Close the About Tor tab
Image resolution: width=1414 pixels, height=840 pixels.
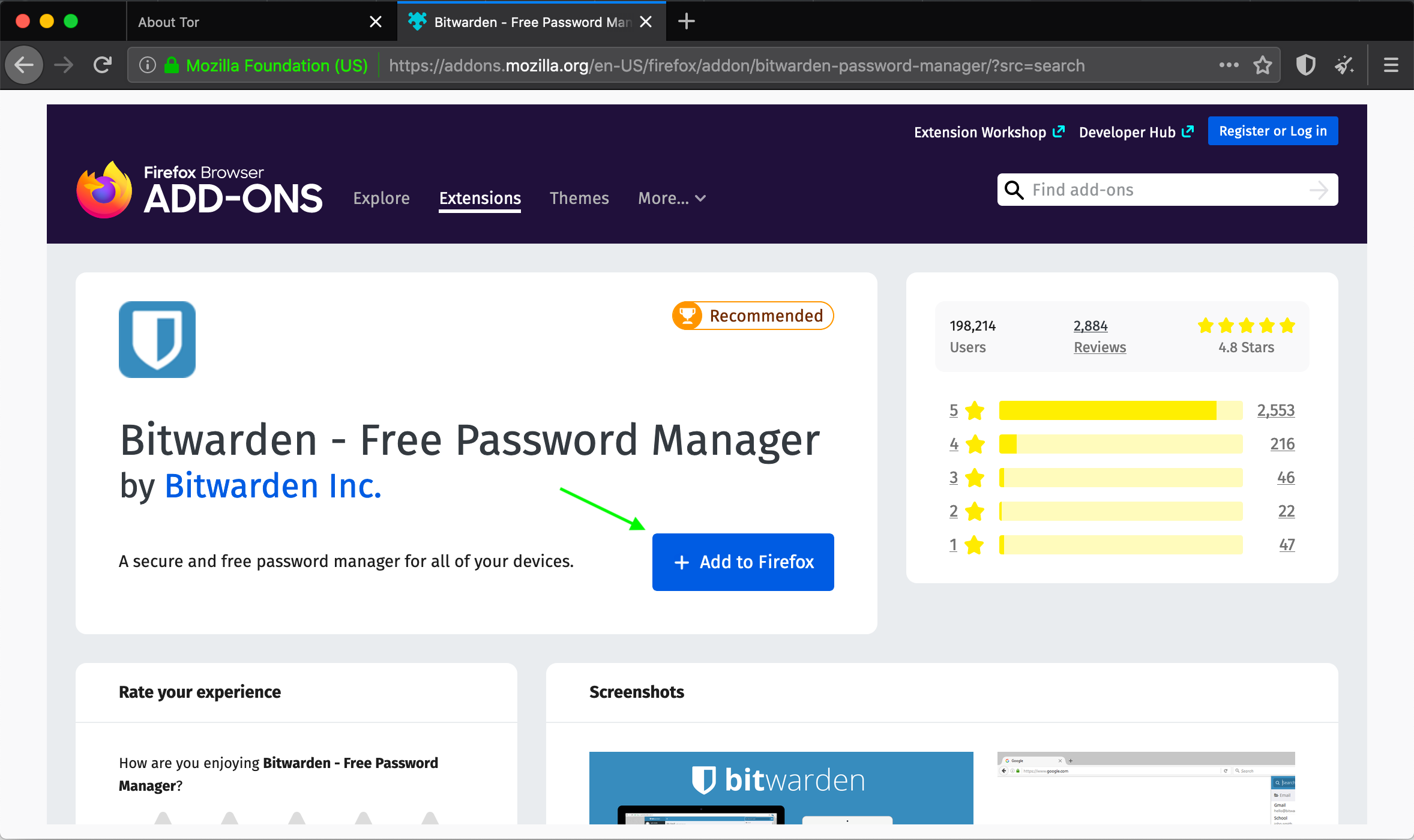[376, 22]
